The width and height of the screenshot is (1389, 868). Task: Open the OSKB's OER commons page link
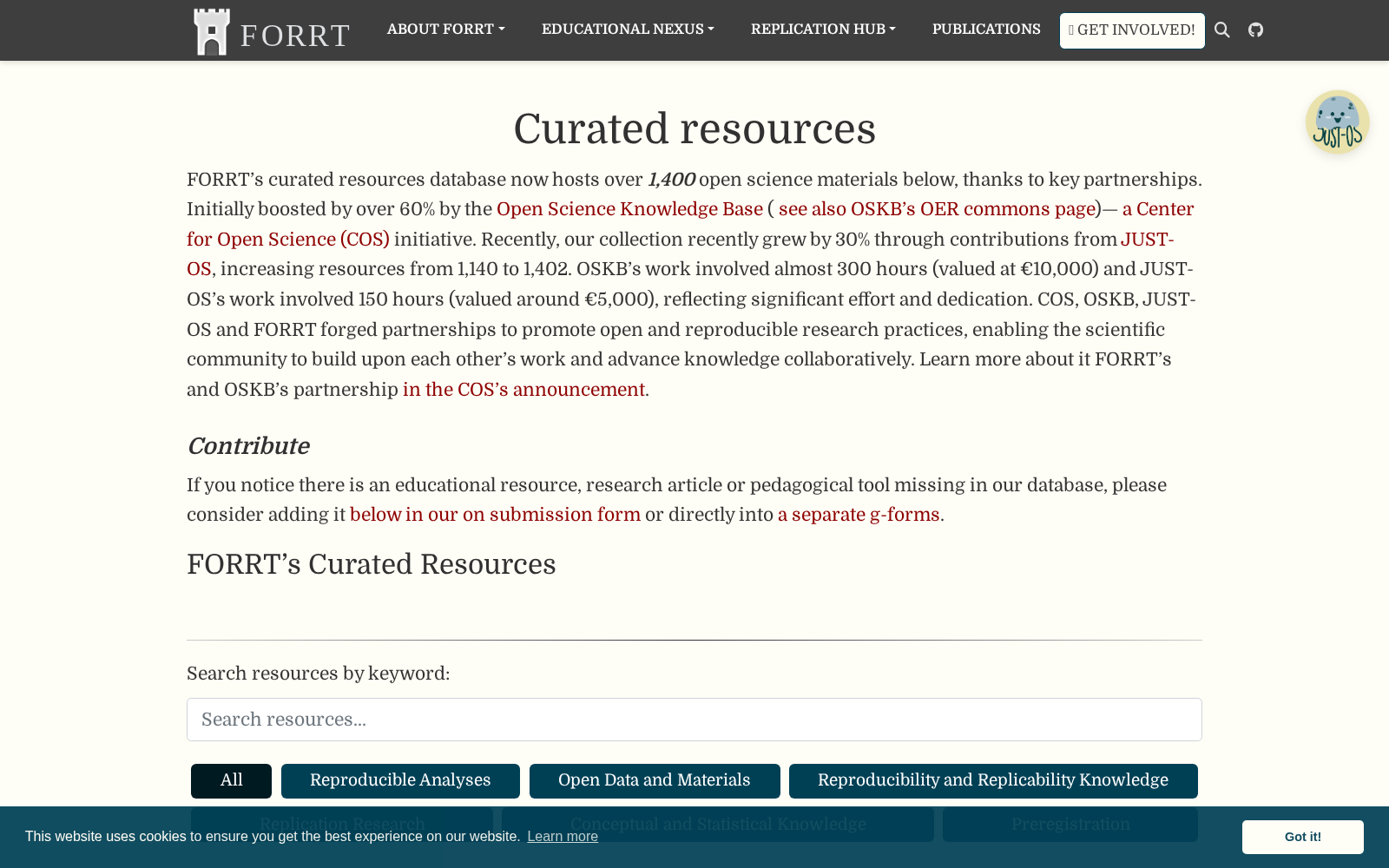coord(937,209)
